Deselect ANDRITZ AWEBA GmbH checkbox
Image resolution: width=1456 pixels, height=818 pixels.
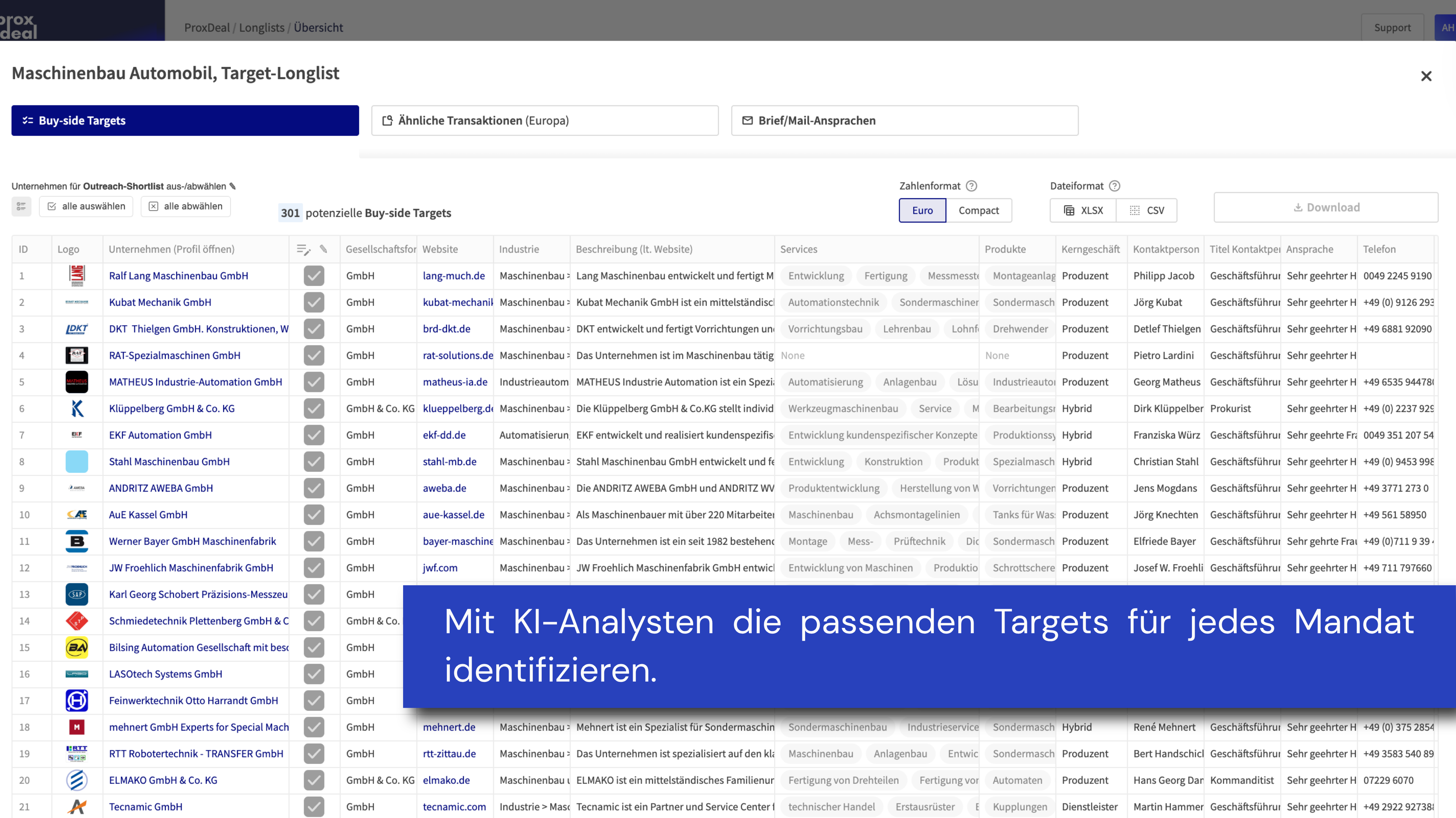click(314, 488)
